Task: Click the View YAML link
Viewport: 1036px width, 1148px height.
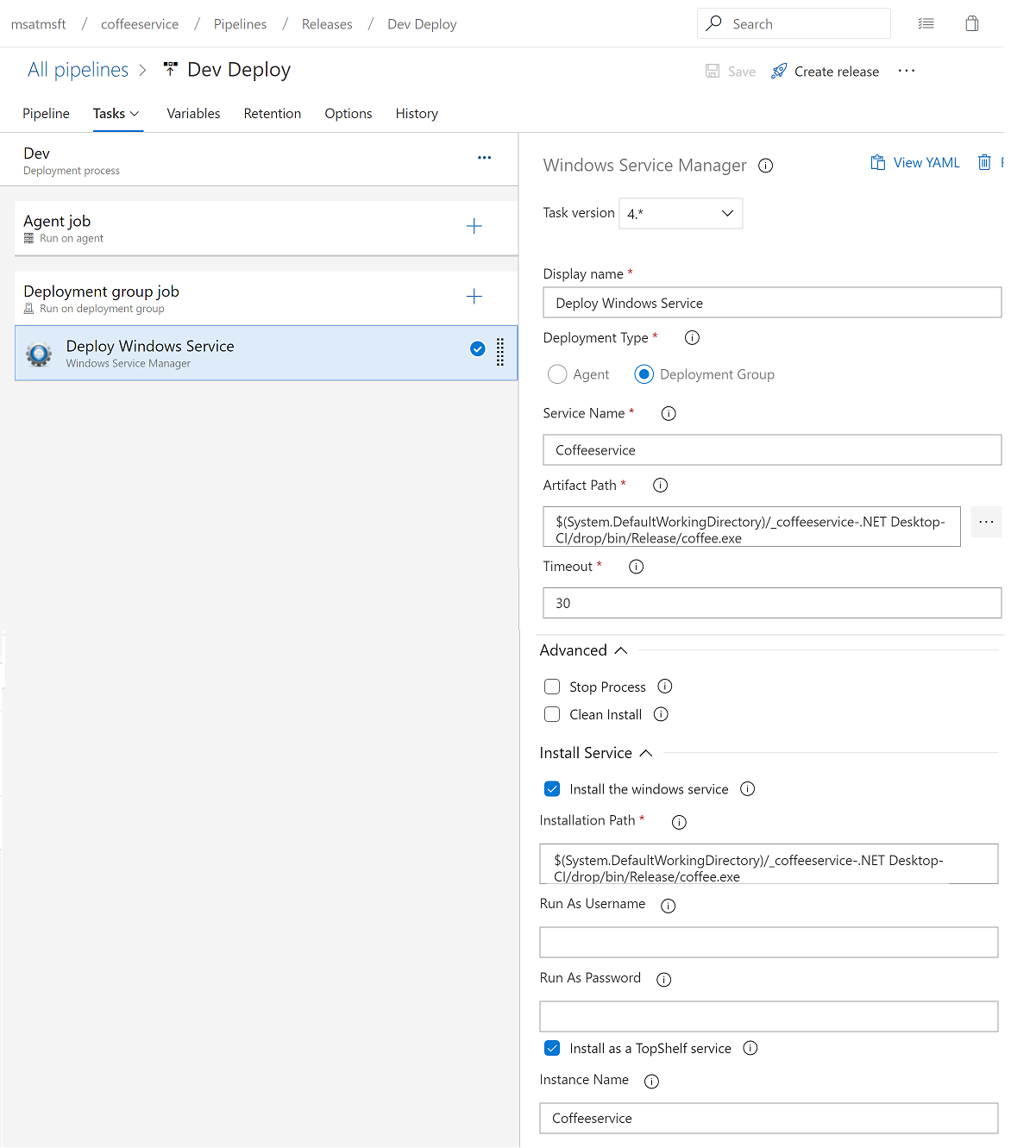Action: pyautogui.click(x=915, y=162)
